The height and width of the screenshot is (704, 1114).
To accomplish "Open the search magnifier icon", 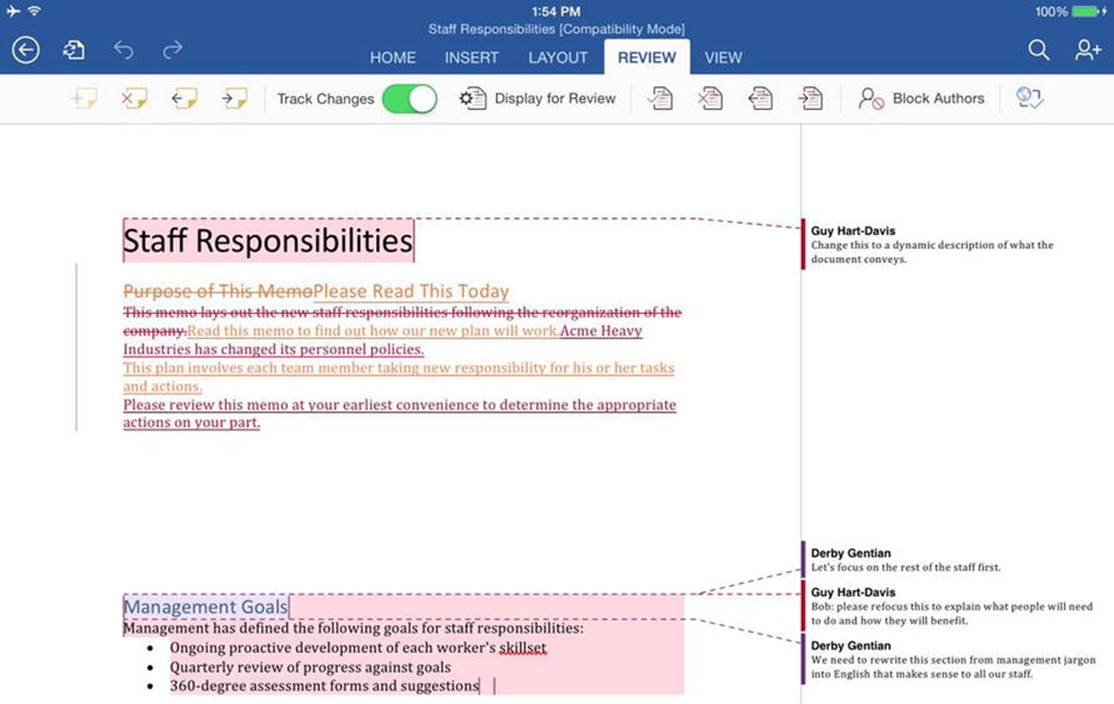I will (x=1039, y=50).
